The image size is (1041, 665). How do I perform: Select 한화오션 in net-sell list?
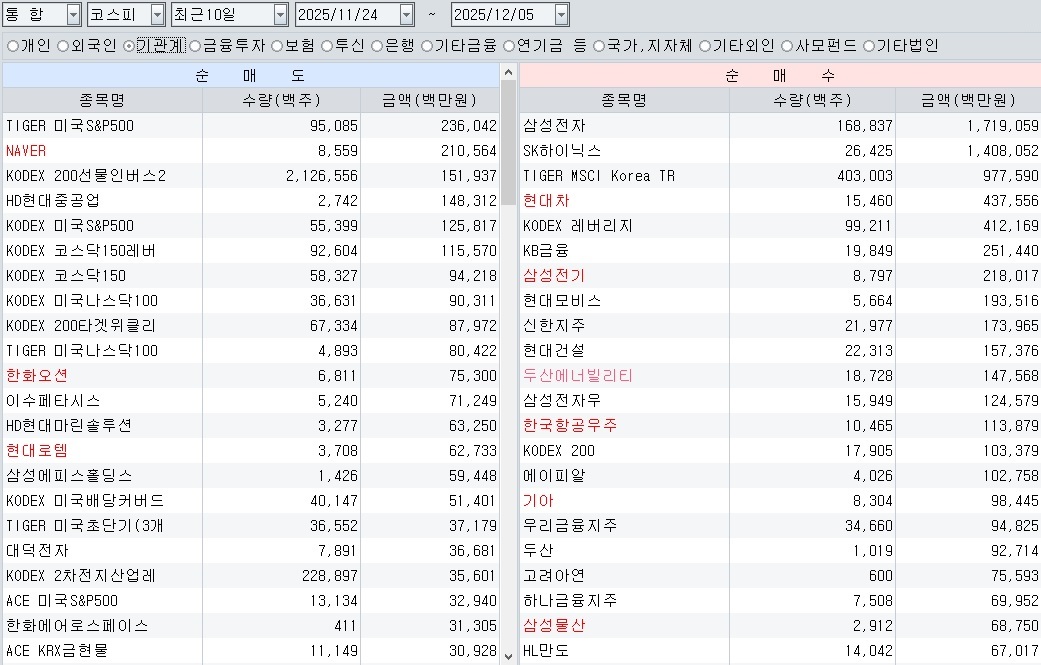click(x=251, y=376)
